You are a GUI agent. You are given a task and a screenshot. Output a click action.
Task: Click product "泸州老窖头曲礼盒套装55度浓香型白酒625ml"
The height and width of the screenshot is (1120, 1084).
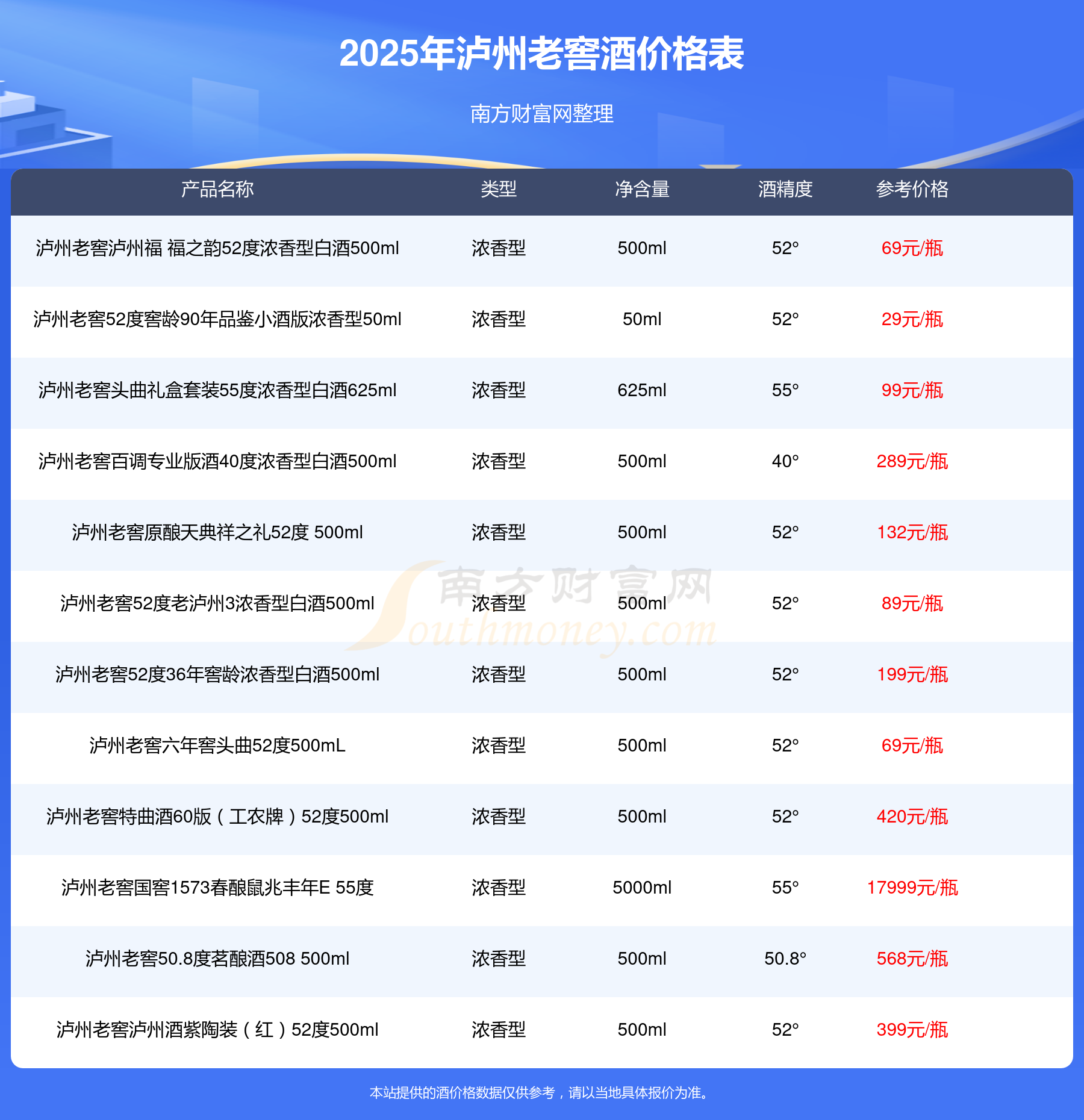[x=217, y=390]
